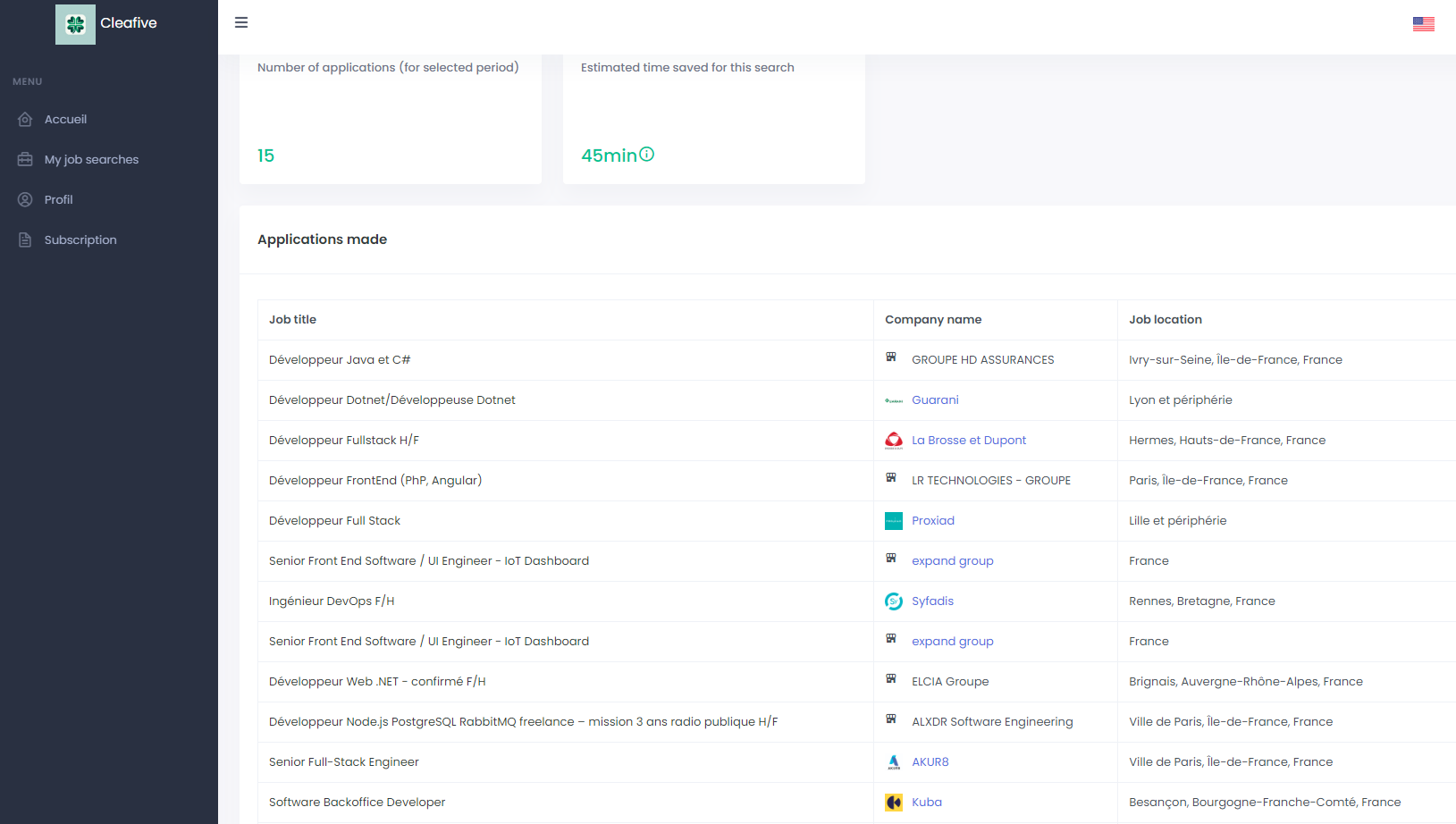Click the Brignais, Auvergne-Rhône-Alpes location
This screenshot has height=824, width=1456.
[1246, 682]
